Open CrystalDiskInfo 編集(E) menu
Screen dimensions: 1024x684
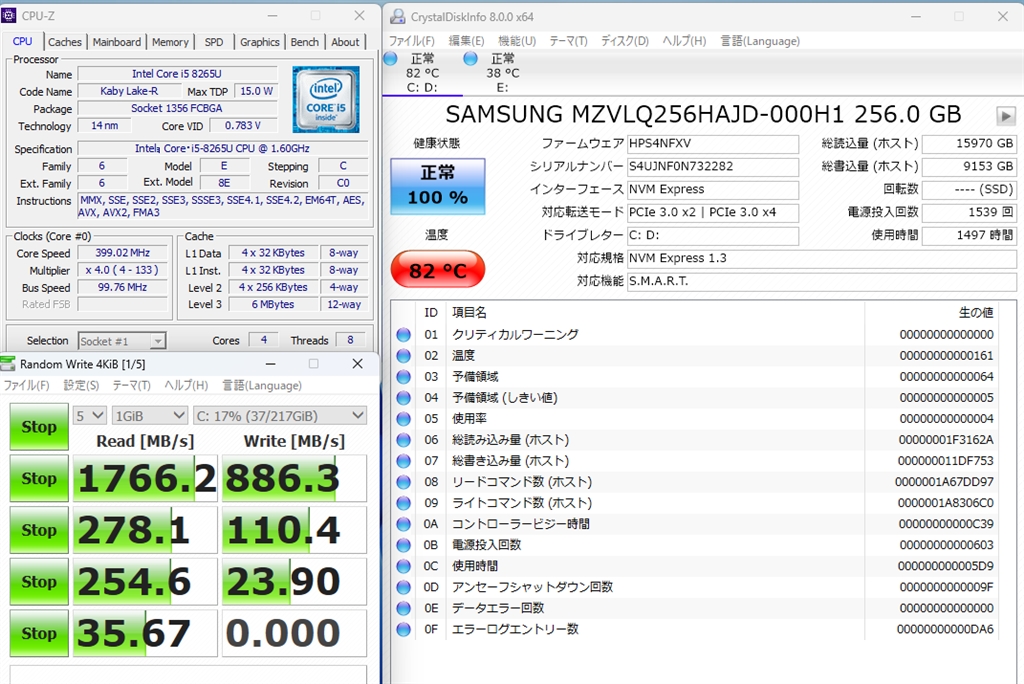click(466, 41)
